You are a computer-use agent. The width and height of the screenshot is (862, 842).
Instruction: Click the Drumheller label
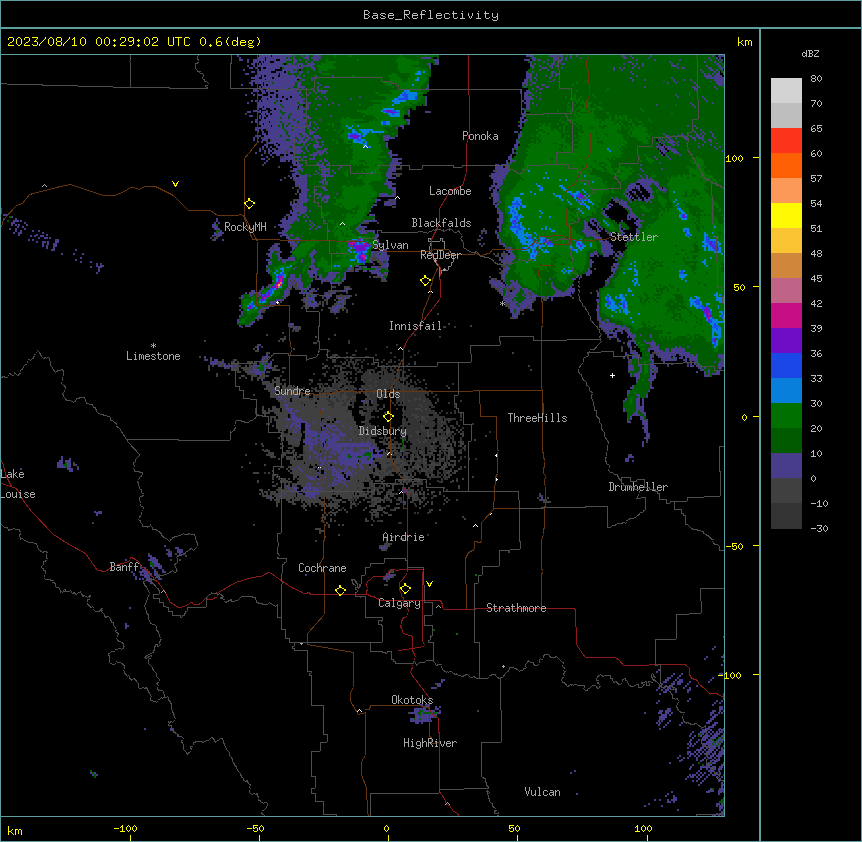pyautogui.click(x=638, y=487)
